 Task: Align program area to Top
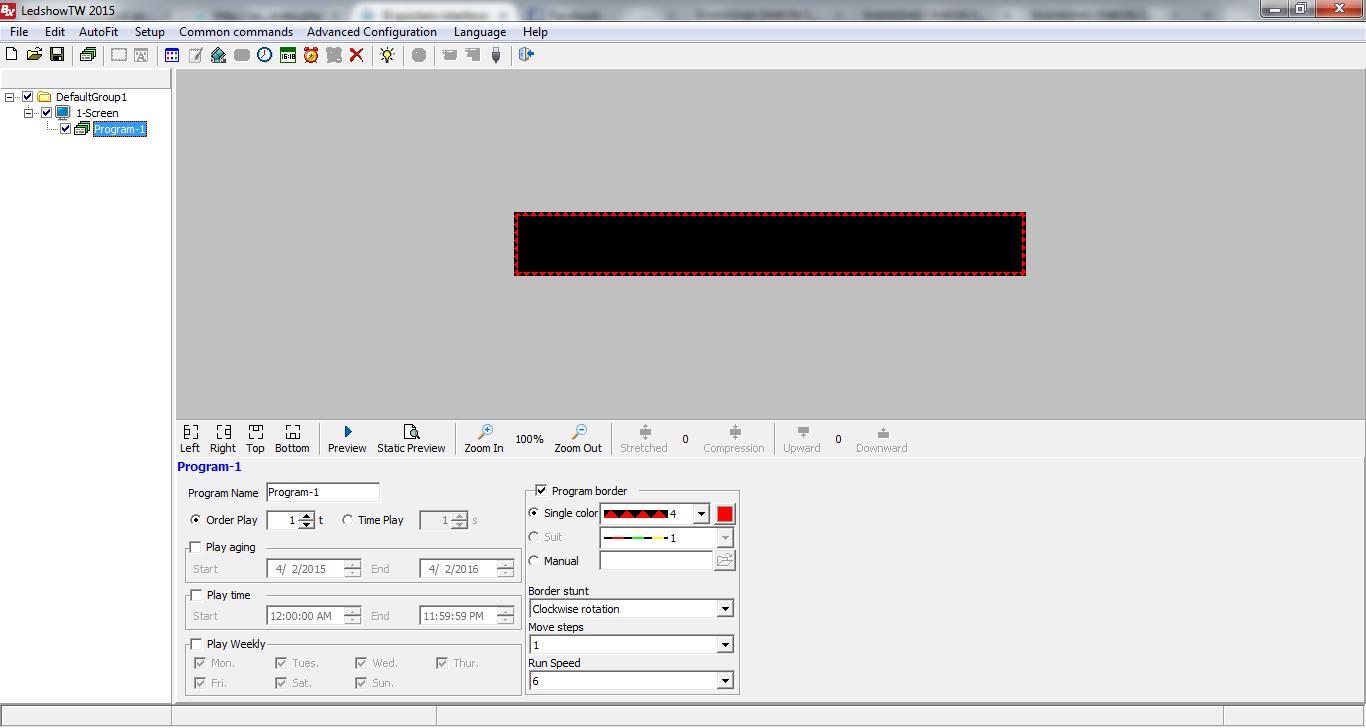point(256,439)
